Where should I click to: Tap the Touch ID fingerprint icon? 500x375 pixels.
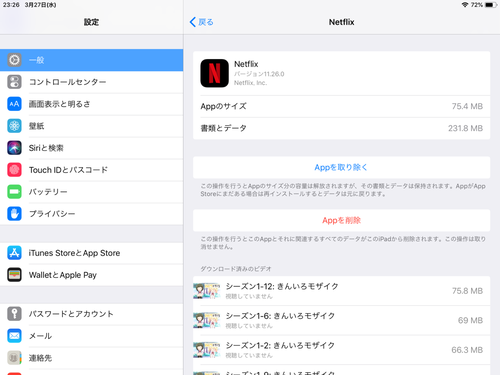[x=14, y=170]
